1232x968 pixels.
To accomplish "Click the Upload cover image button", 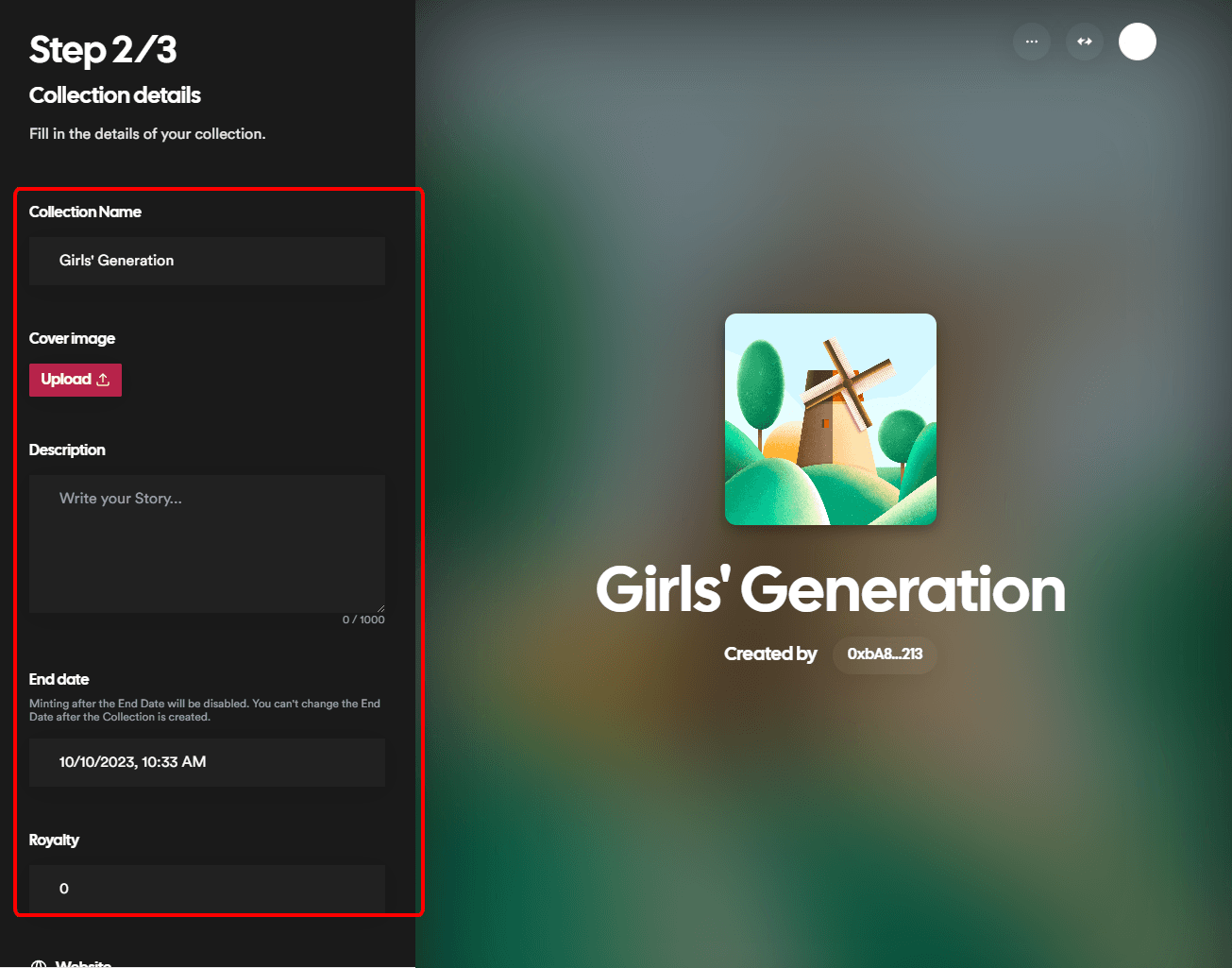I will click(x=76, y=380).
